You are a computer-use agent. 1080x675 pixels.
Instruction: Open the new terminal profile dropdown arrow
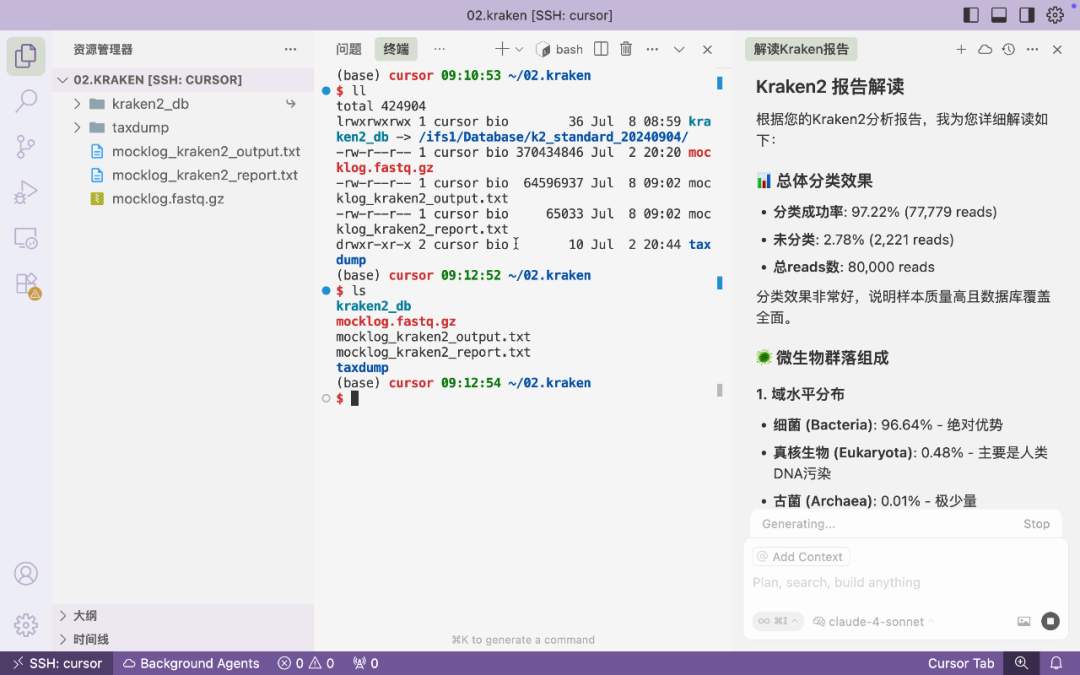click(519, 49)
